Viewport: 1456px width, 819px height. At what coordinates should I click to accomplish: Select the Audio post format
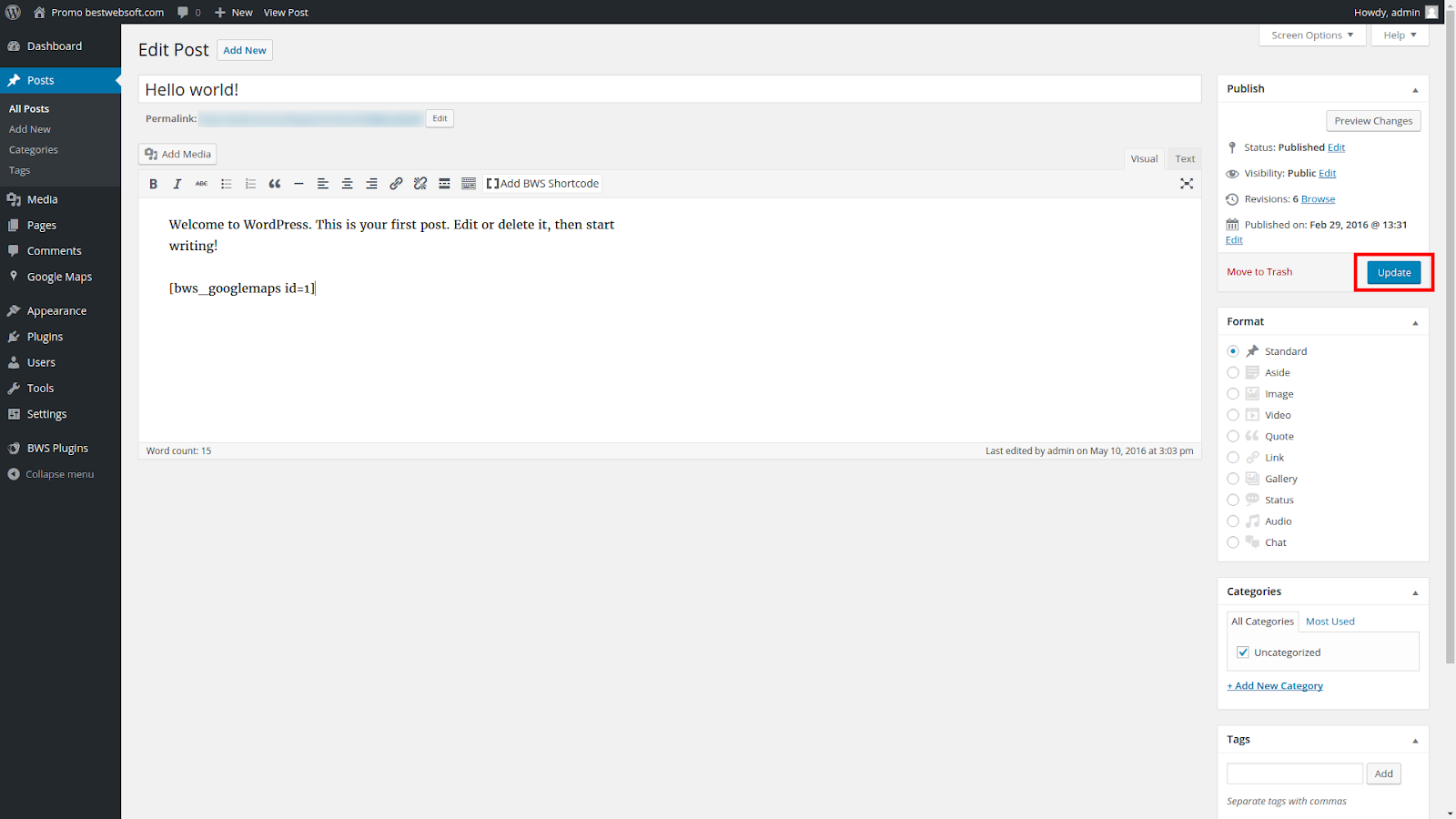[1233, 521]
